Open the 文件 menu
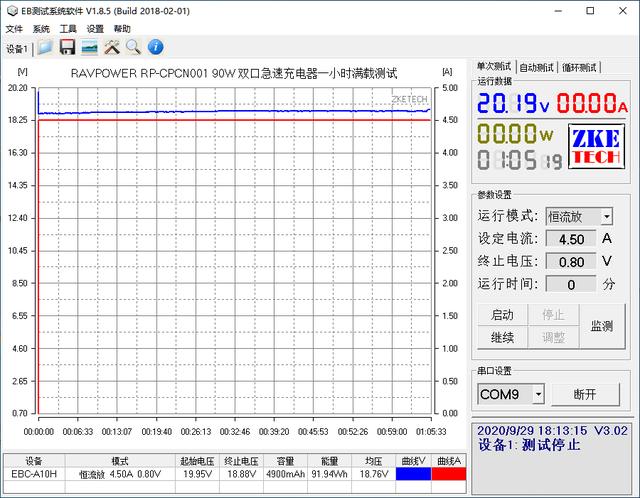The image size is (640, 498). [14, 29]
